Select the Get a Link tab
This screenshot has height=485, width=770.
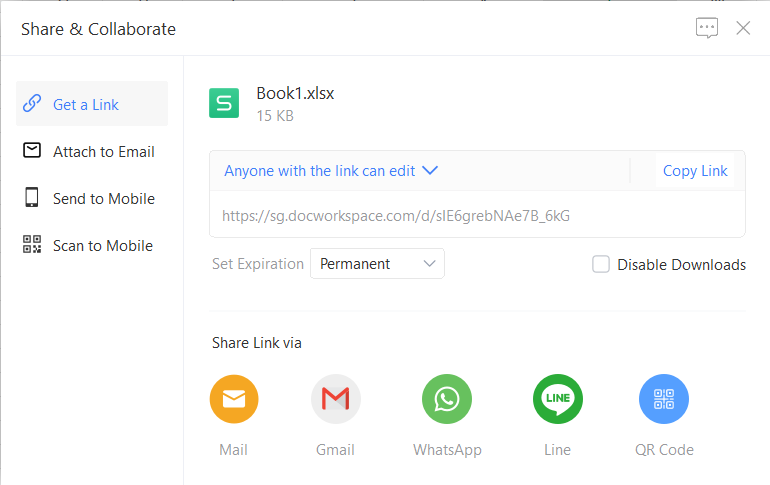pos(92,104)
